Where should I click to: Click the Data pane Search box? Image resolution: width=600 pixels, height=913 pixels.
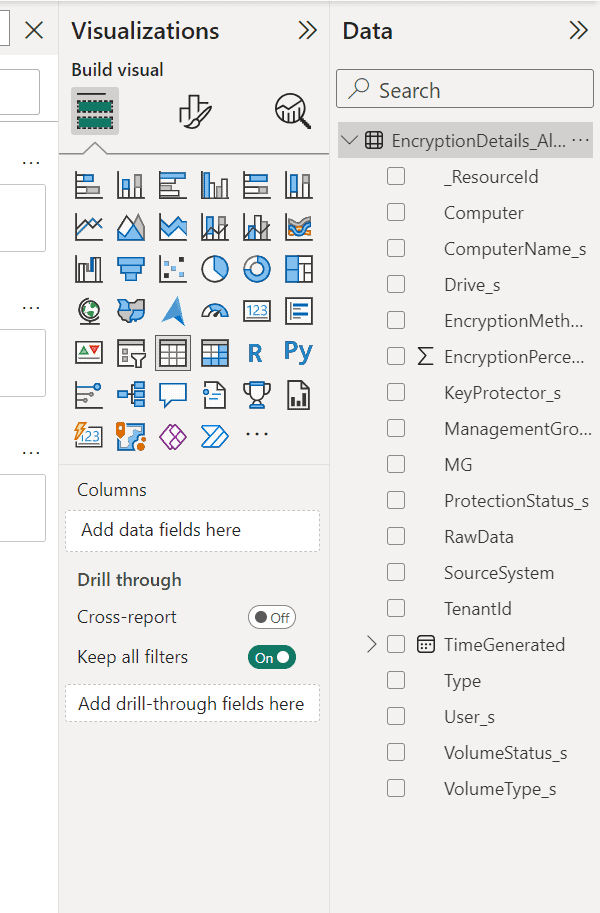(x=466, y=90)
